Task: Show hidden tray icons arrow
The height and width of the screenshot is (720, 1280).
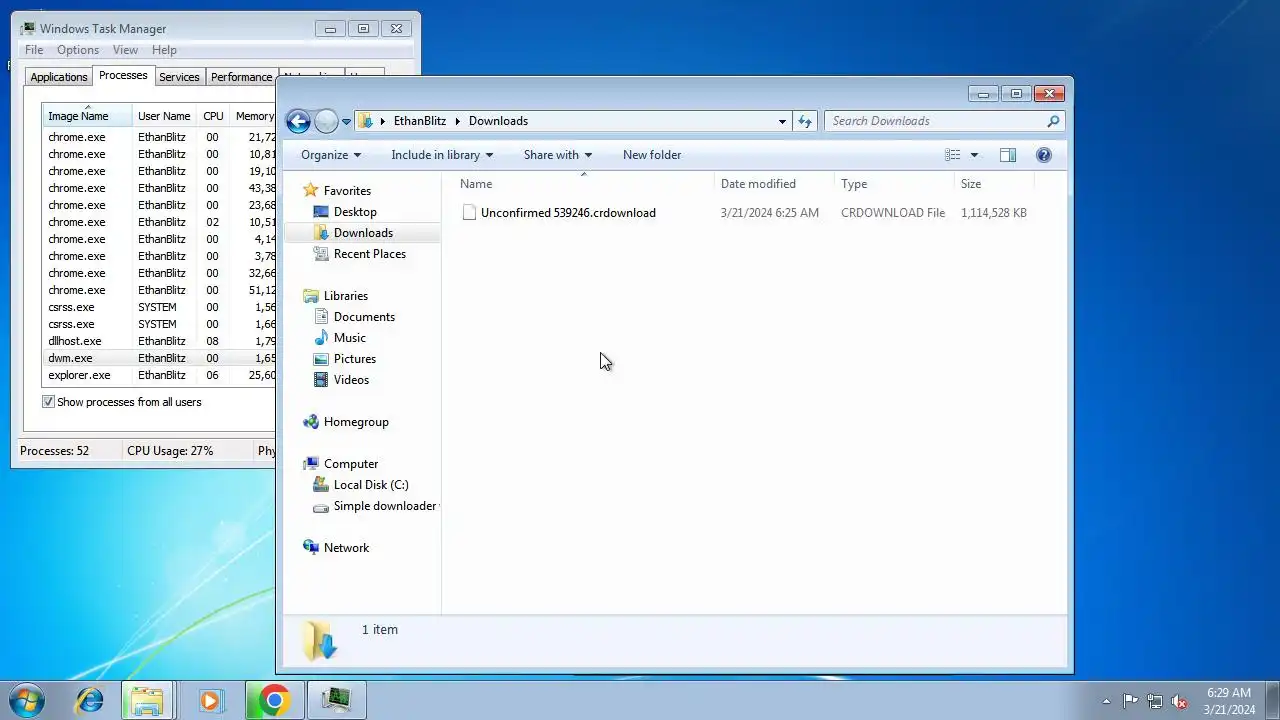Action: [1106, 701]
